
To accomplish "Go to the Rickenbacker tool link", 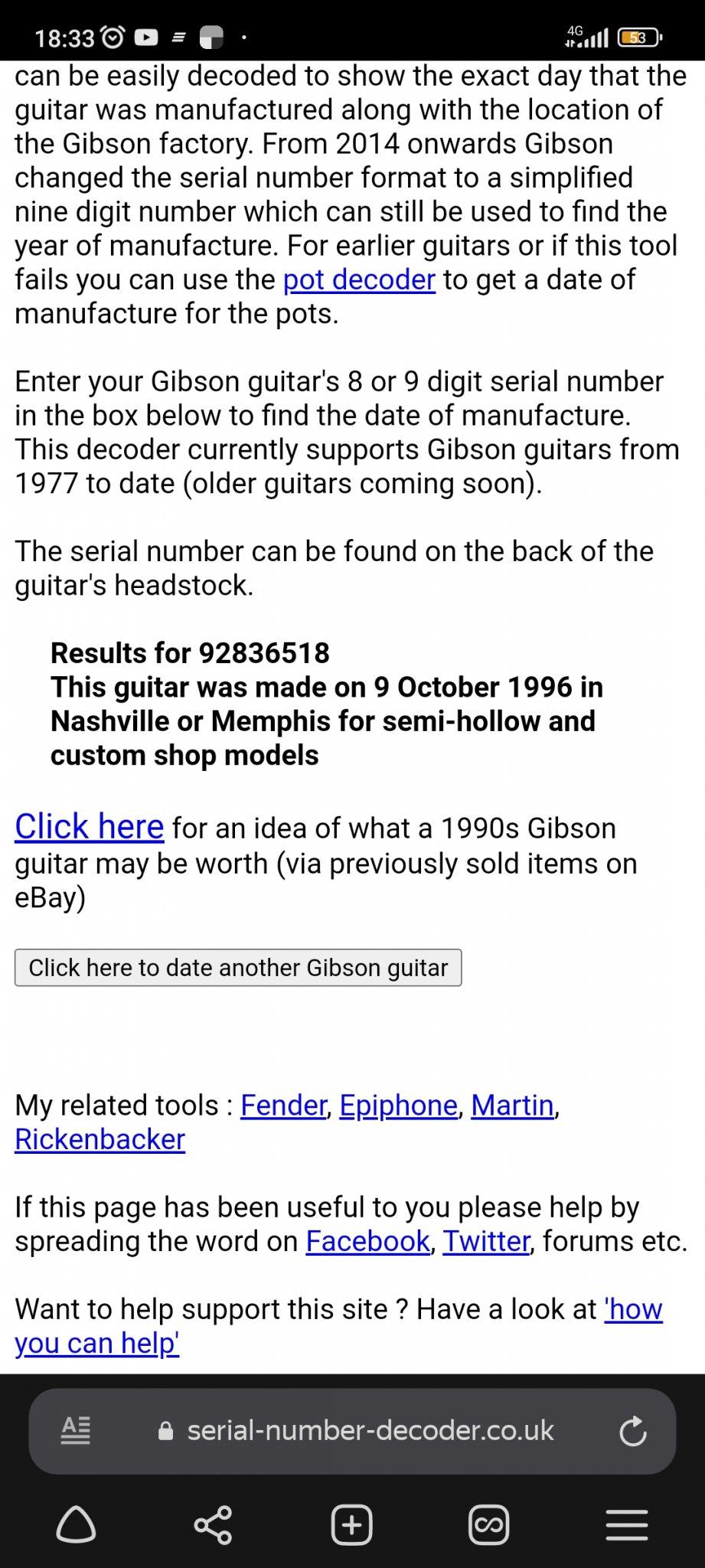I will click(x=100, y=1139).
